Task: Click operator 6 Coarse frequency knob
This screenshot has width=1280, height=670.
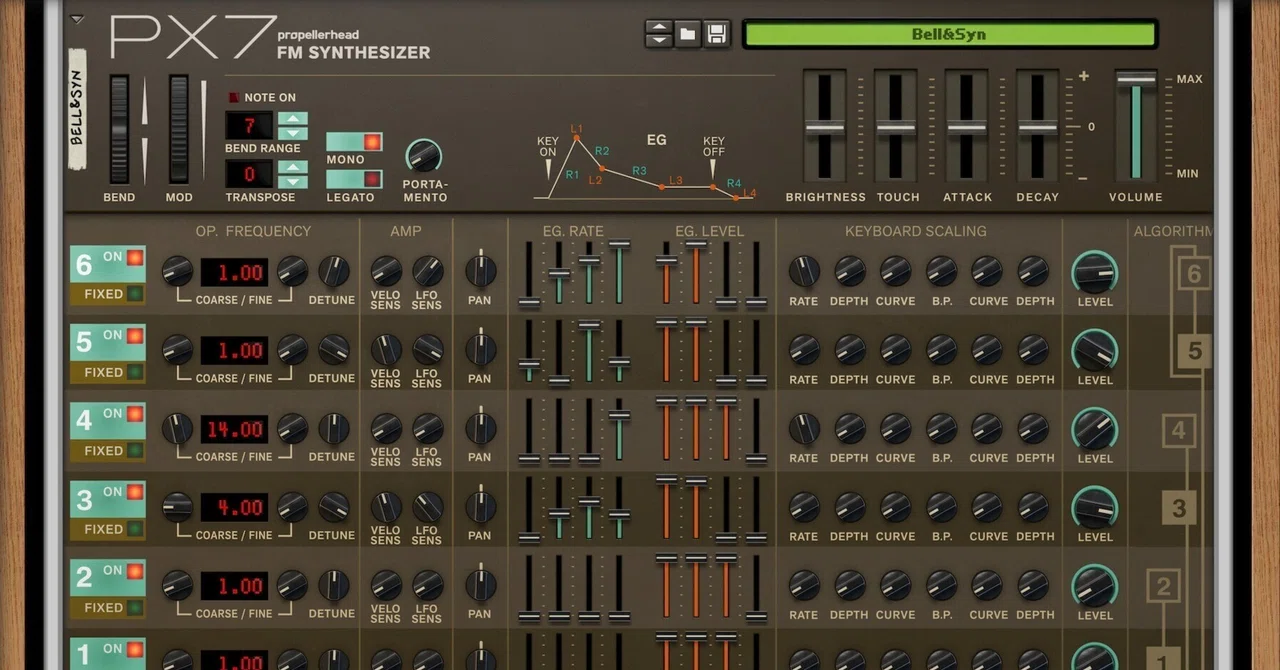Action: [177, 270]
